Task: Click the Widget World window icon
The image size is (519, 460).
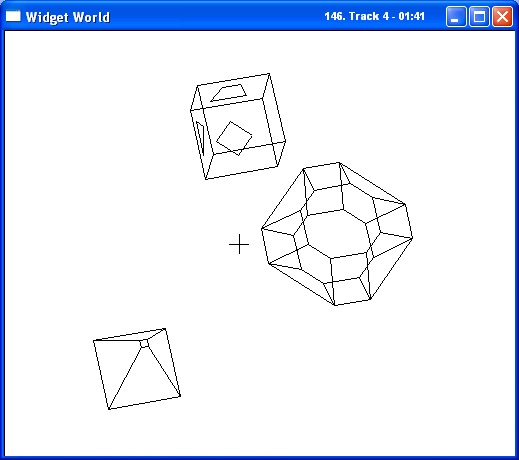Action: coord(13,16)
